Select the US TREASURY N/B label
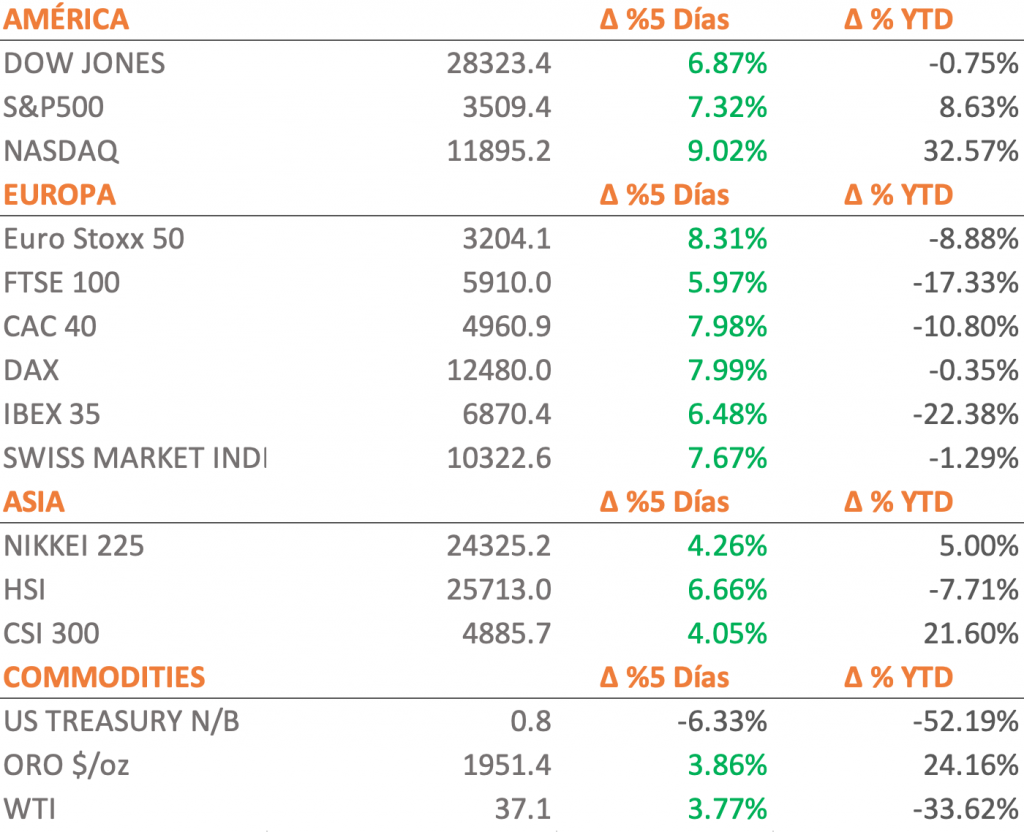1024x832 pixels. (x=122, y=722)
